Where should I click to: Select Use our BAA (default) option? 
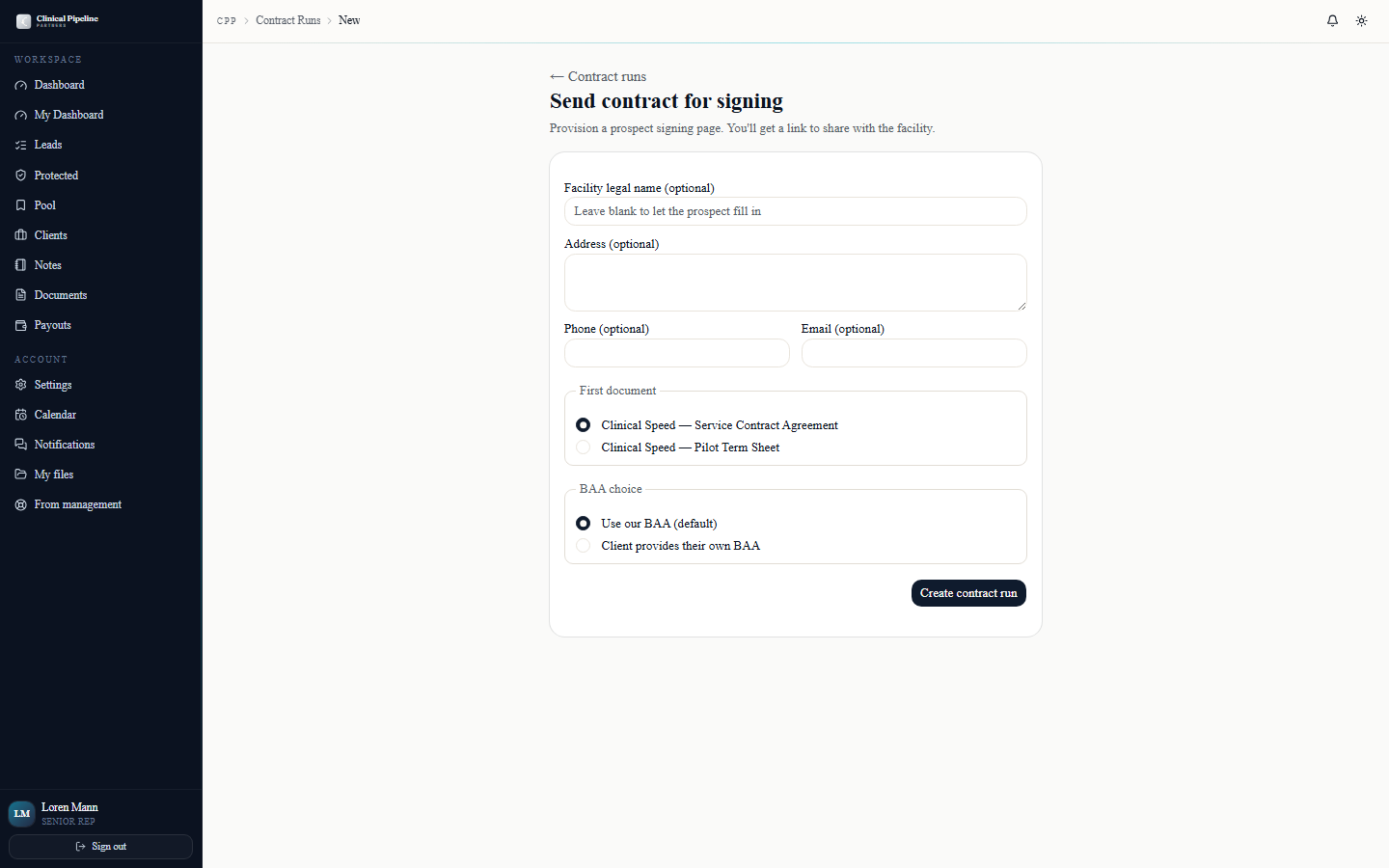tap(583, 524)
